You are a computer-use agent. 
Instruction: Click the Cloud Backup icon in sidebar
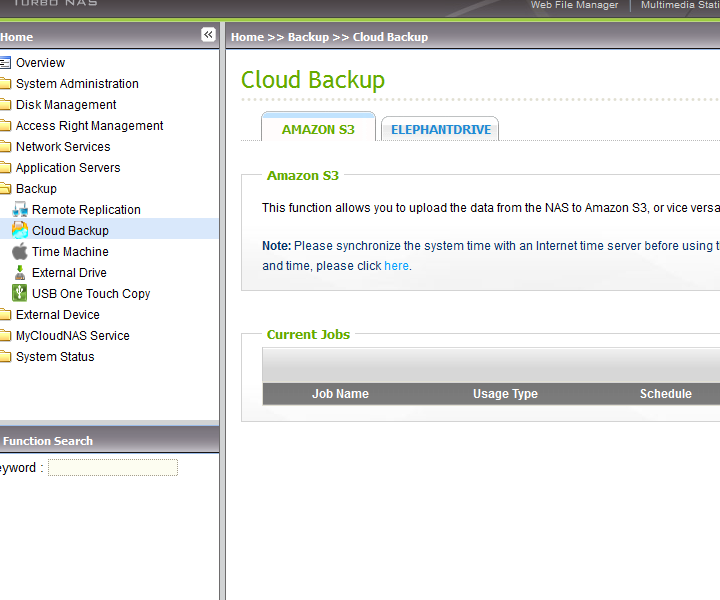tap(19, 231)
